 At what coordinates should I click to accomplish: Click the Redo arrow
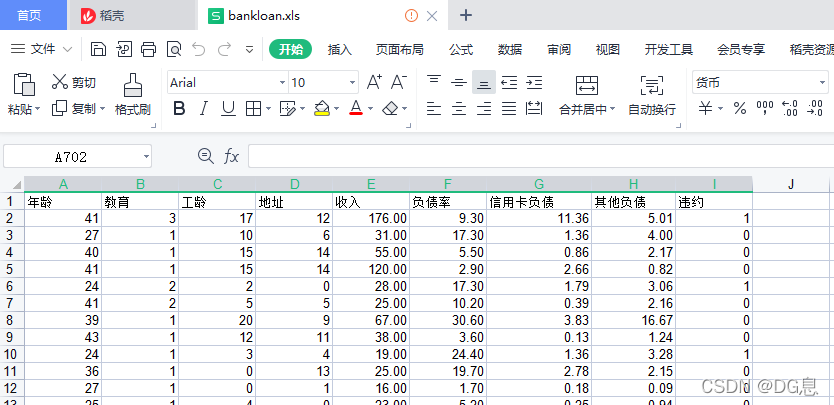[x=224, y=49]
